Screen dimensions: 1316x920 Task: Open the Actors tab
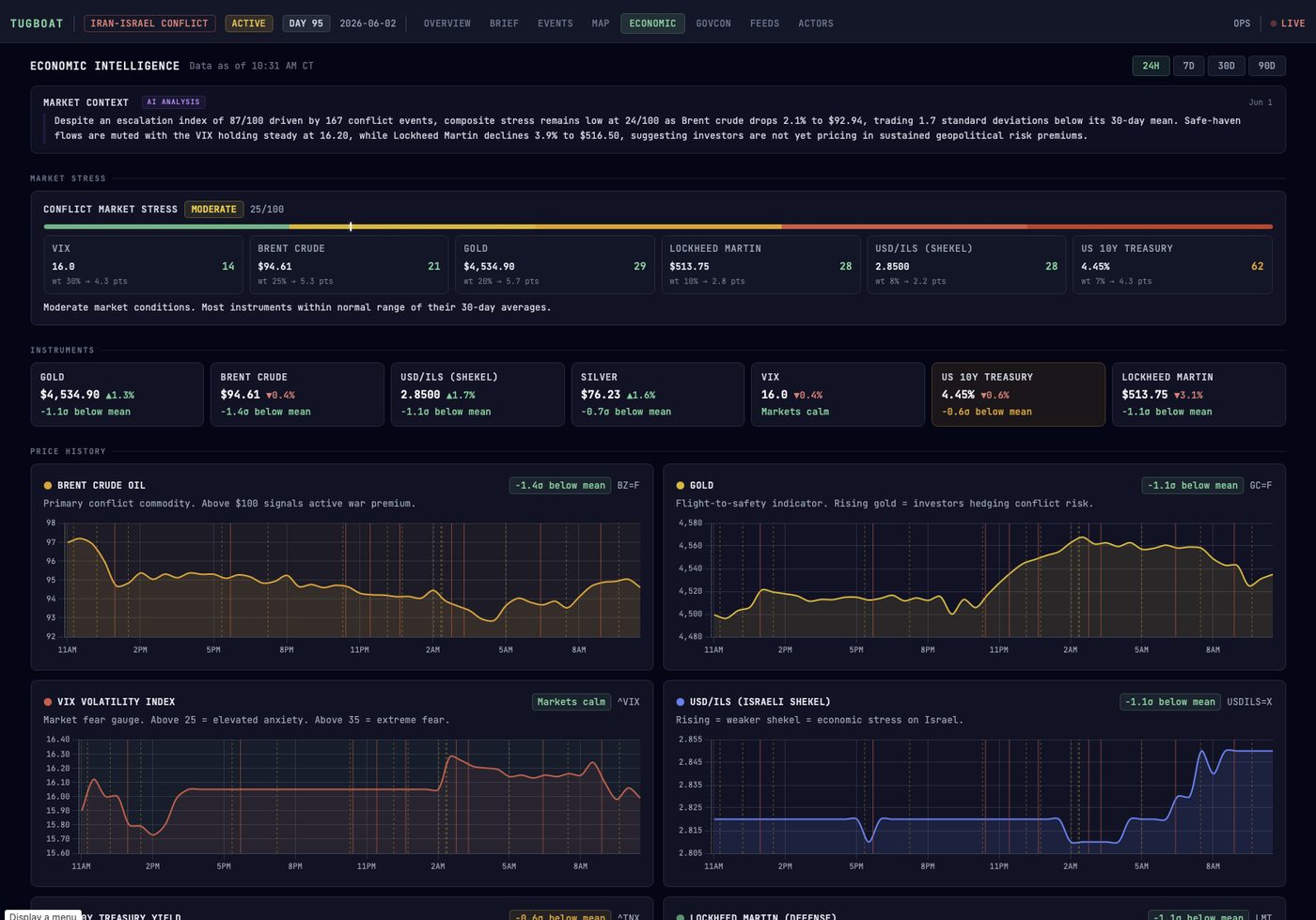[x=816, y=23]
